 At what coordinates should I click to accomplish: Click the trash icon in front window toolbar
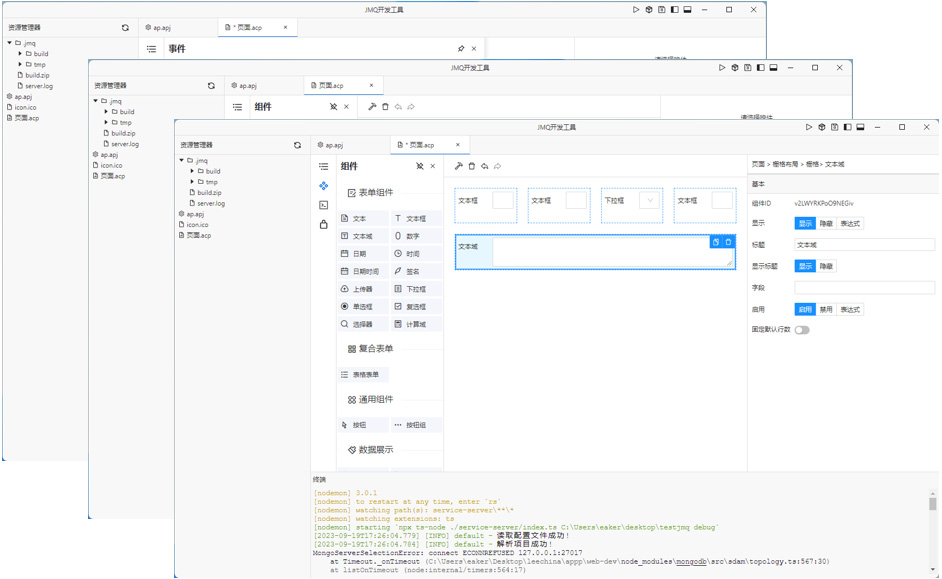coord(472,166)
